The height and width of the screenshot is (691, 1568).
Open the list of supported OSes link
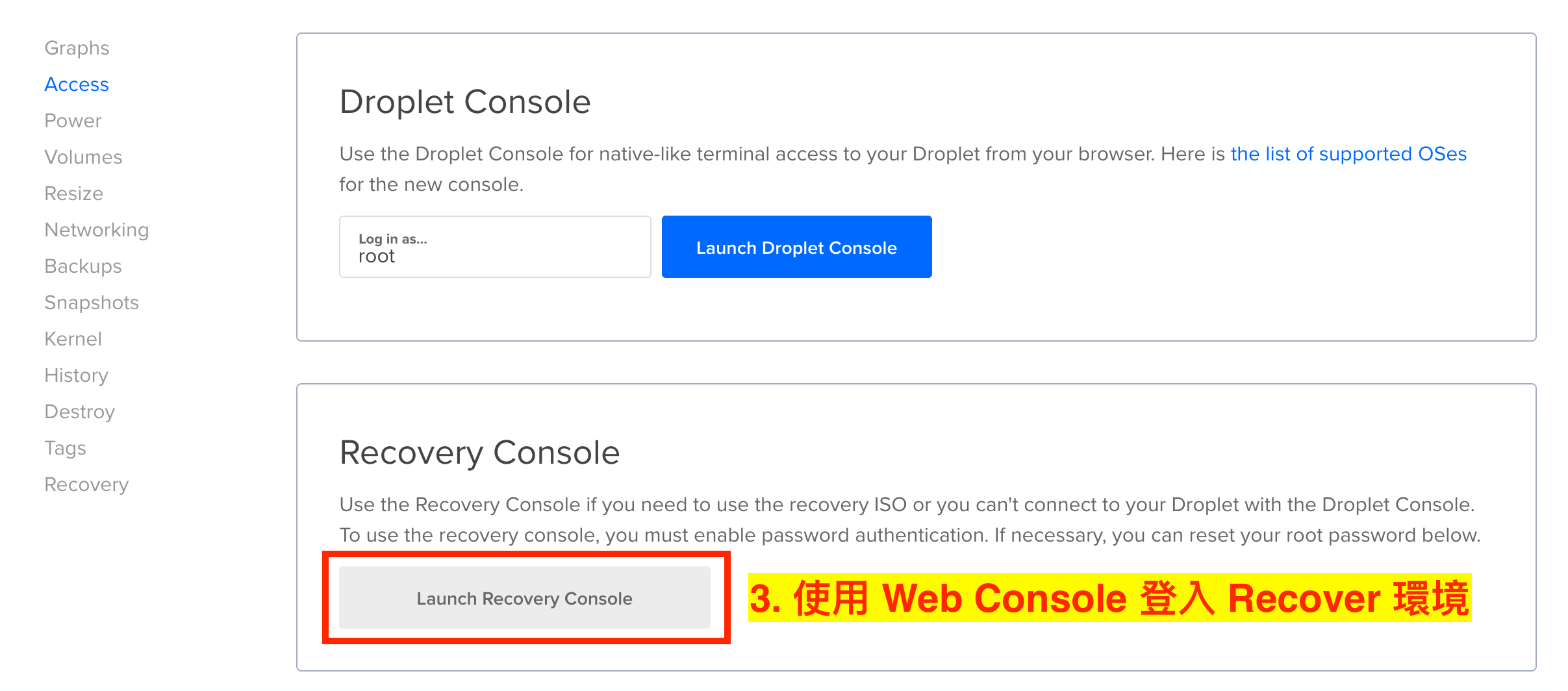pos(1348,154)
